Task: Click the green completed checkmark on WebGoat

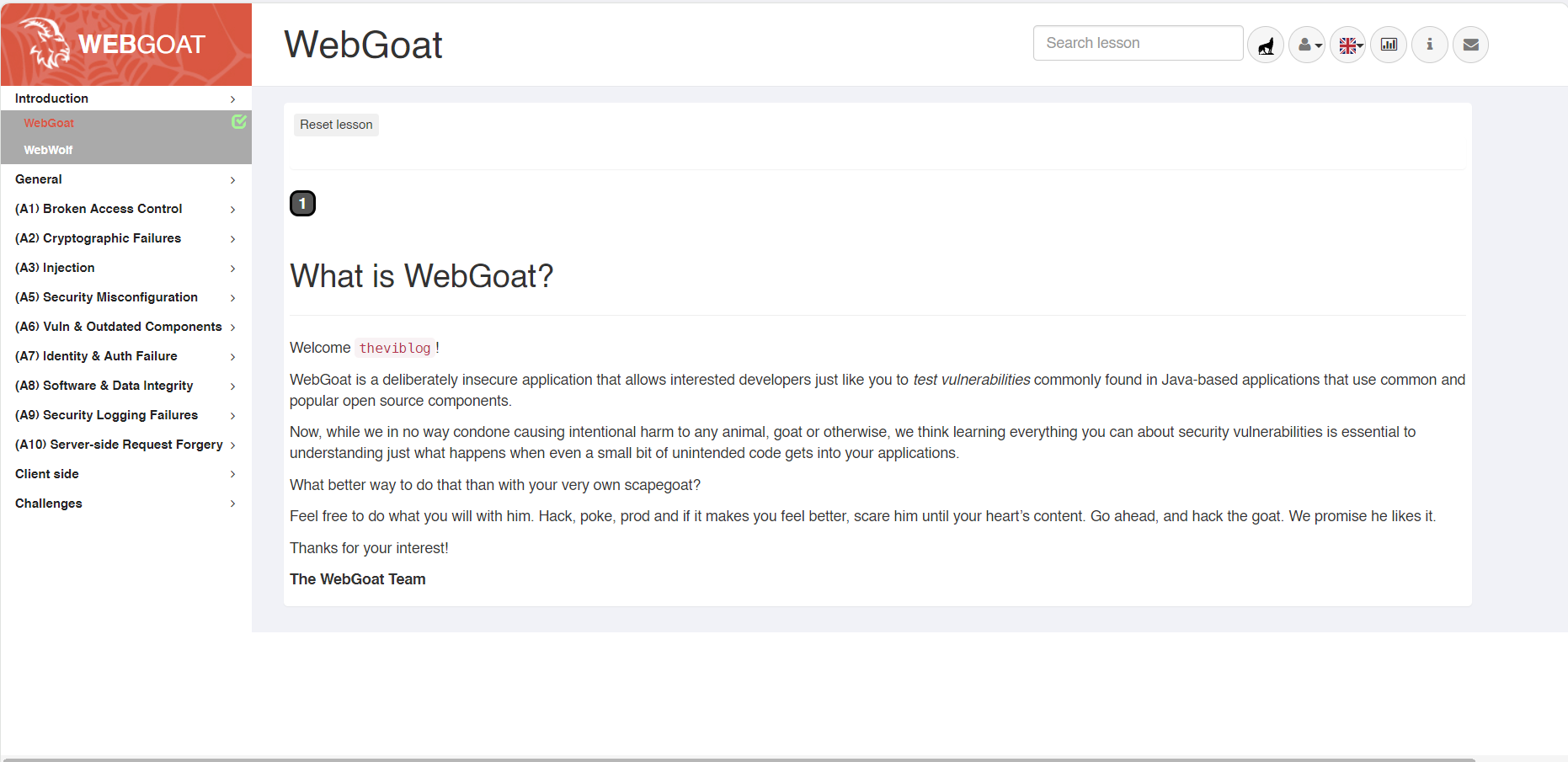Action: click(239, 122)
